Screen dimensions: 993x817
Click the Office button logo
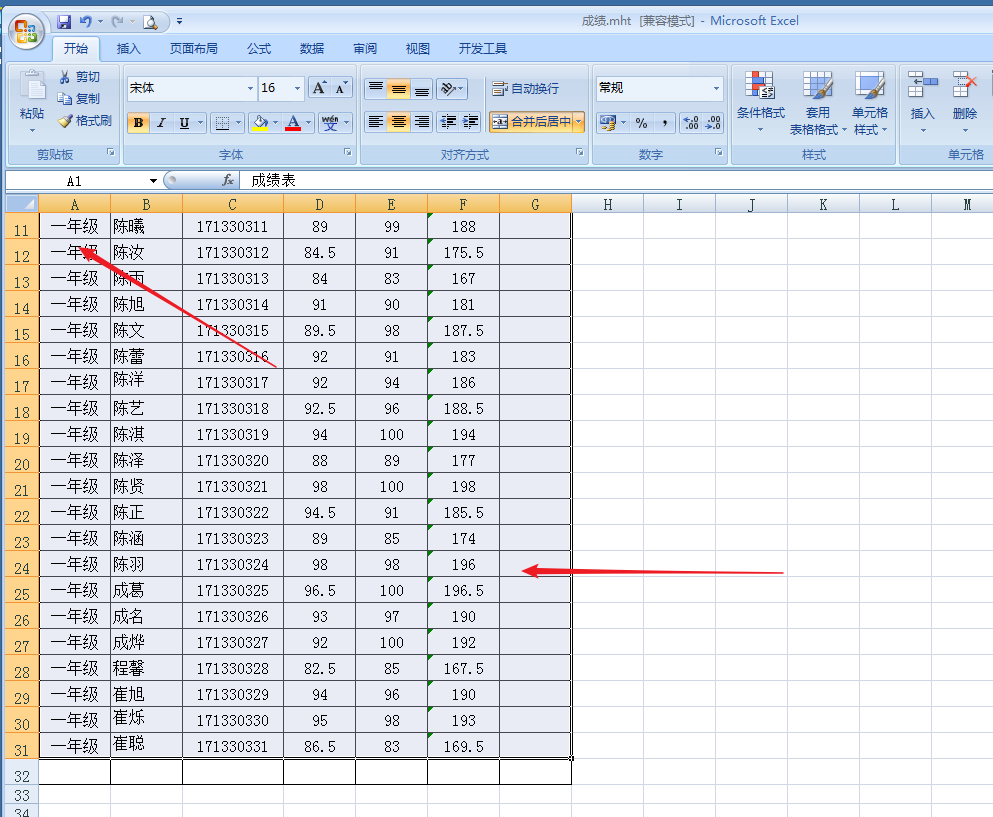pos(25,30)
